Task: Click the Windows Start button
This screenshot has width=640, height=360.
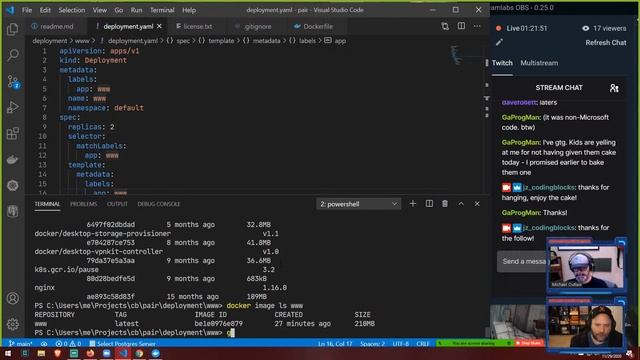Action: (x=8, y=353)
